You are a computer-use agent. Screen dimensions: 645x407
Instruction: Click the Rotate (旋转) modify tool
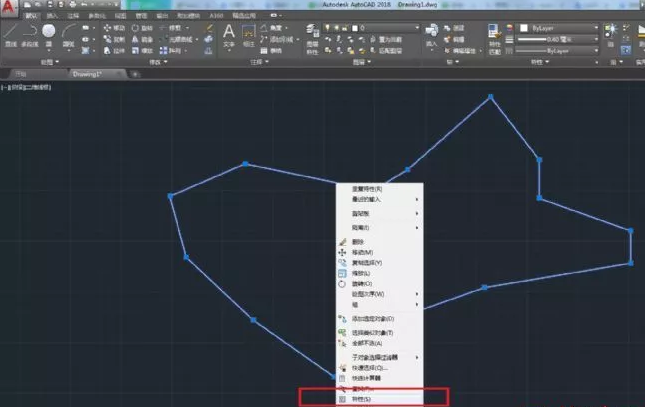point(142,28)
